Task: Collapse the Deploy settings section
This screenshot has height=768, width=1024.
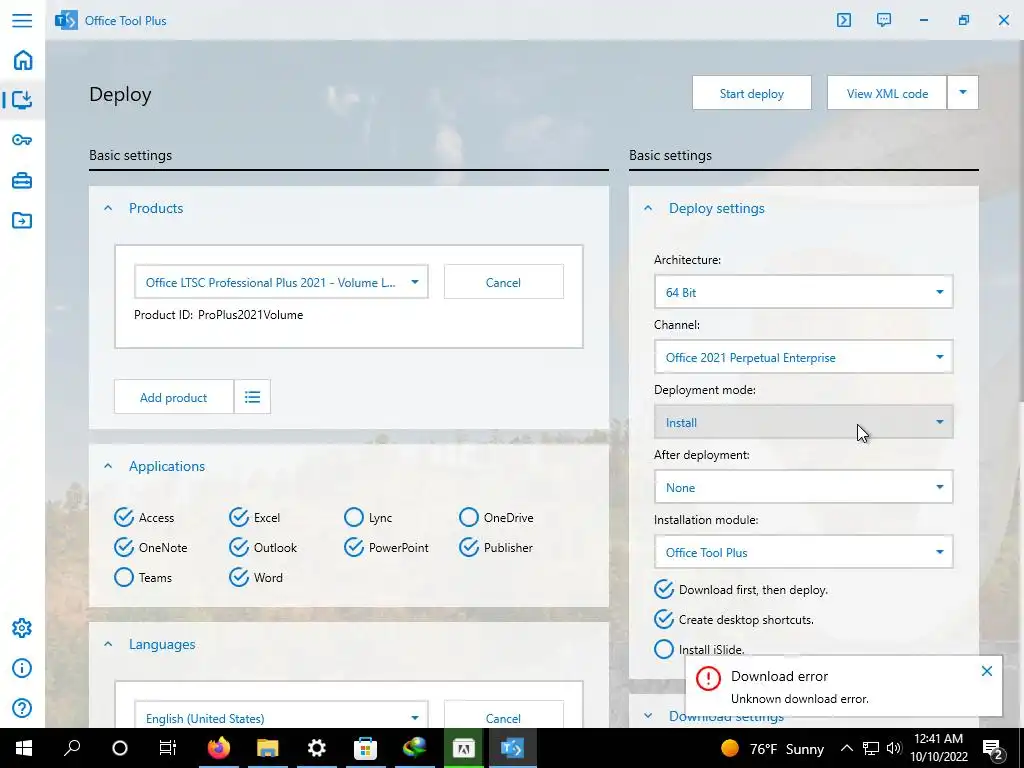Action: click(648, 208)
